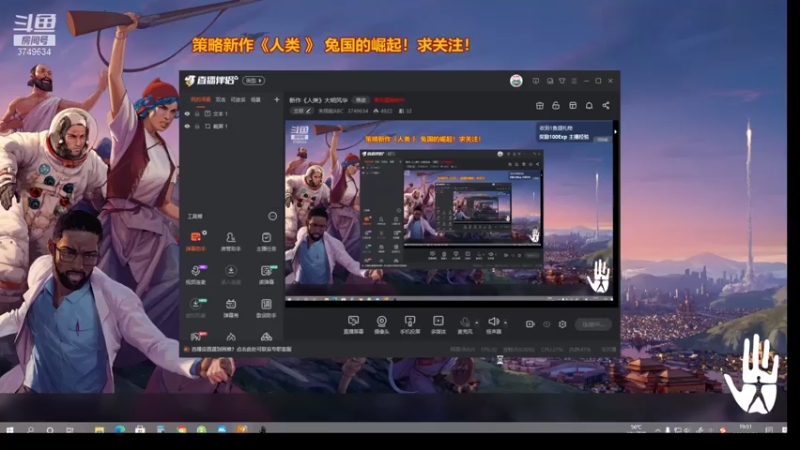The image size is (800, 450).
Task: Open the hamburger menu in the title bar
Action: point(574,81)
